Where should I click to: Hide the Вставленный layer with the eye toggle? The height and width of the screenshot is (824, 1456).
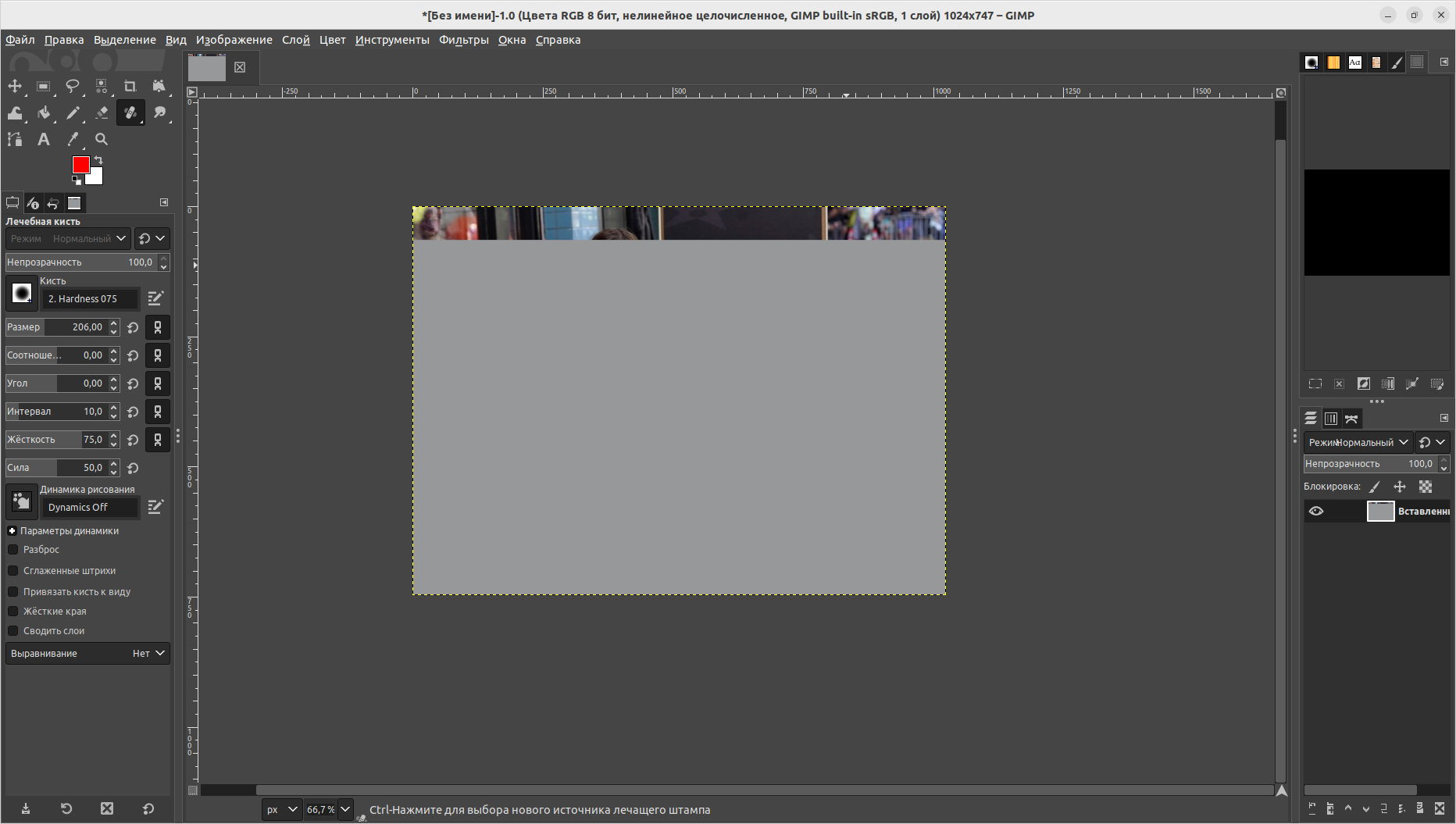[1317, 511]
